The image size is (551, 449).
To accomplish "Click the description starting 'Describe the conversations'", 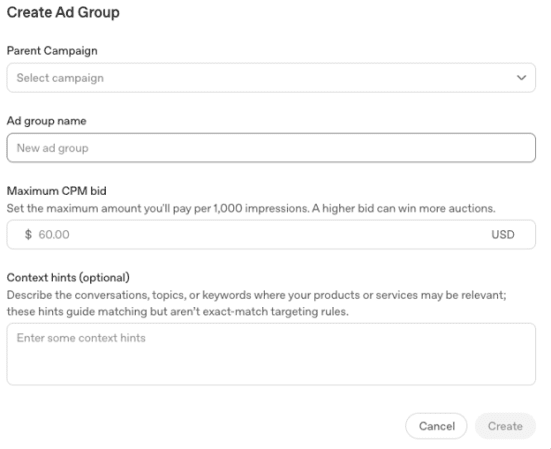I will click(257, 303).
